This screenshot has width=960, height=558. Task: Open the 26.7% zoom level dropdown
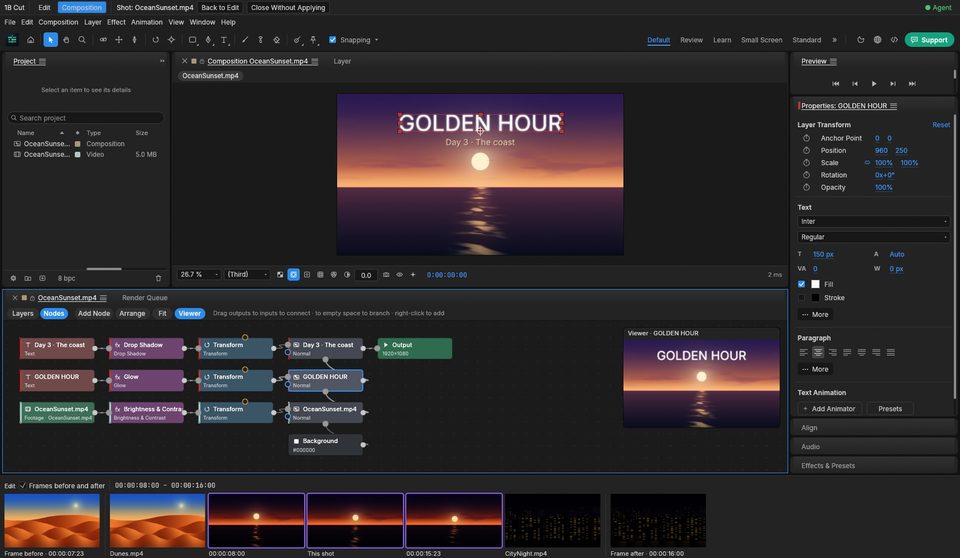198,275
